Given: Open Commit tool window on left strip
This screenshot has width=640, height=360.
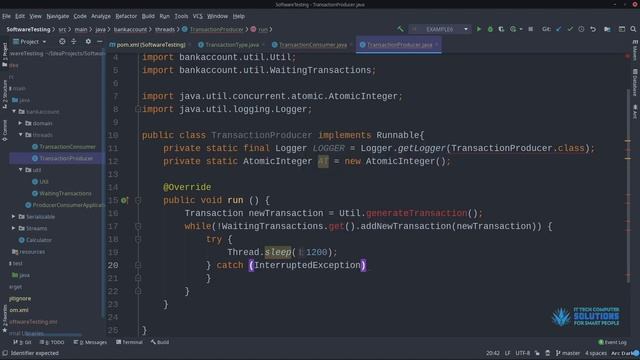Looking at the screenshot, I should 4,131.
